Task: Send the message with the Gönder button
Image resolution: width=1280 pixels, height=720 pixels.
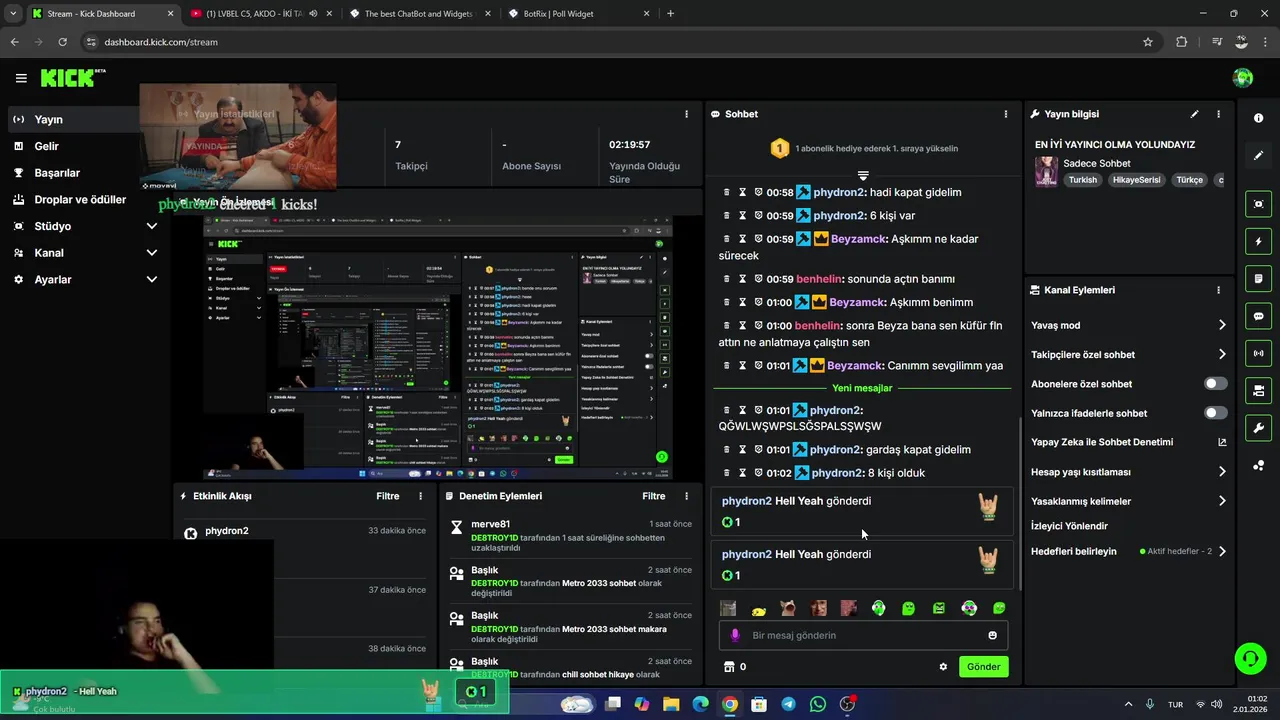Action: (x=983, y=667)
